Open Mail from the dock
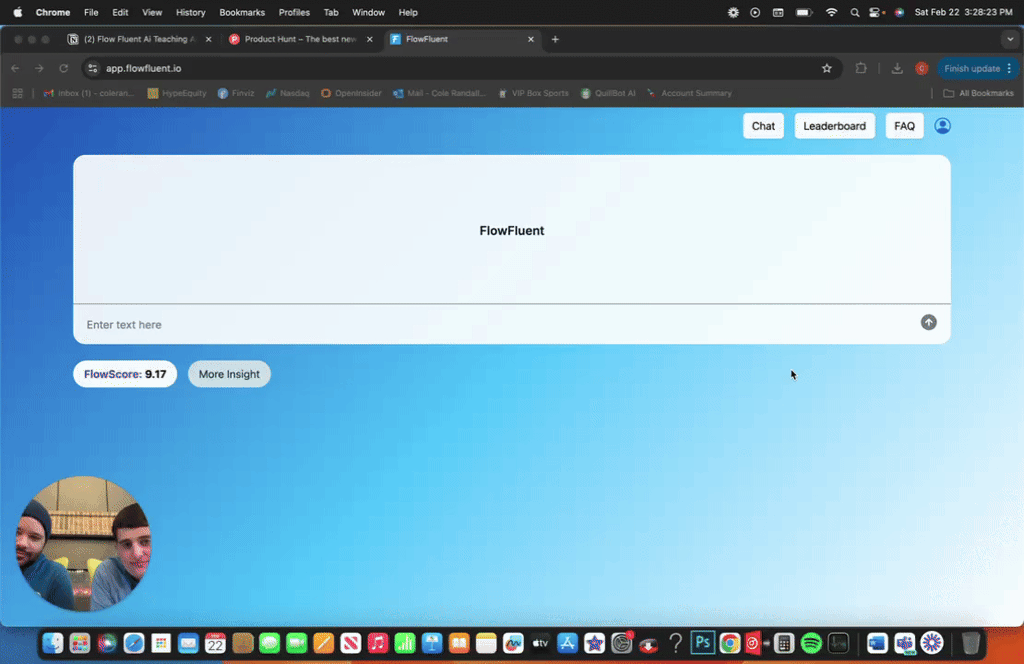 [x=188, y=644]
